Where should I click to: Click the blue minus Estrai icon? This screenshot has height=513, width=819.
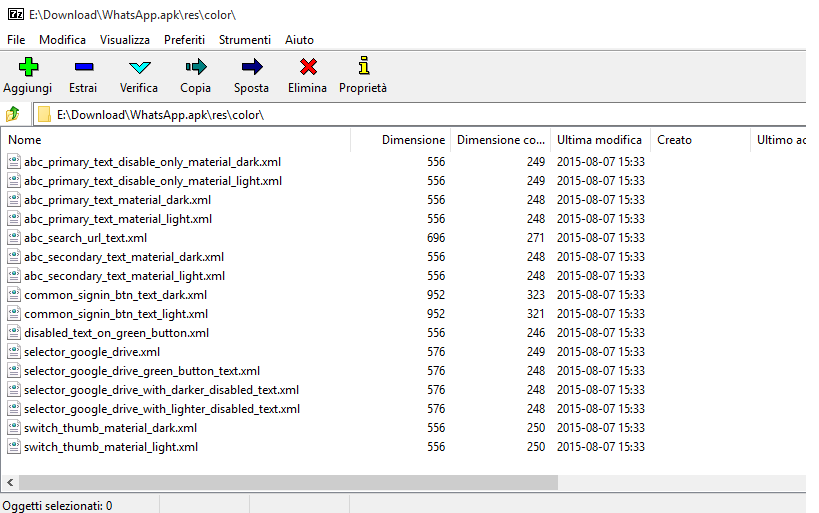coord(84,67)
